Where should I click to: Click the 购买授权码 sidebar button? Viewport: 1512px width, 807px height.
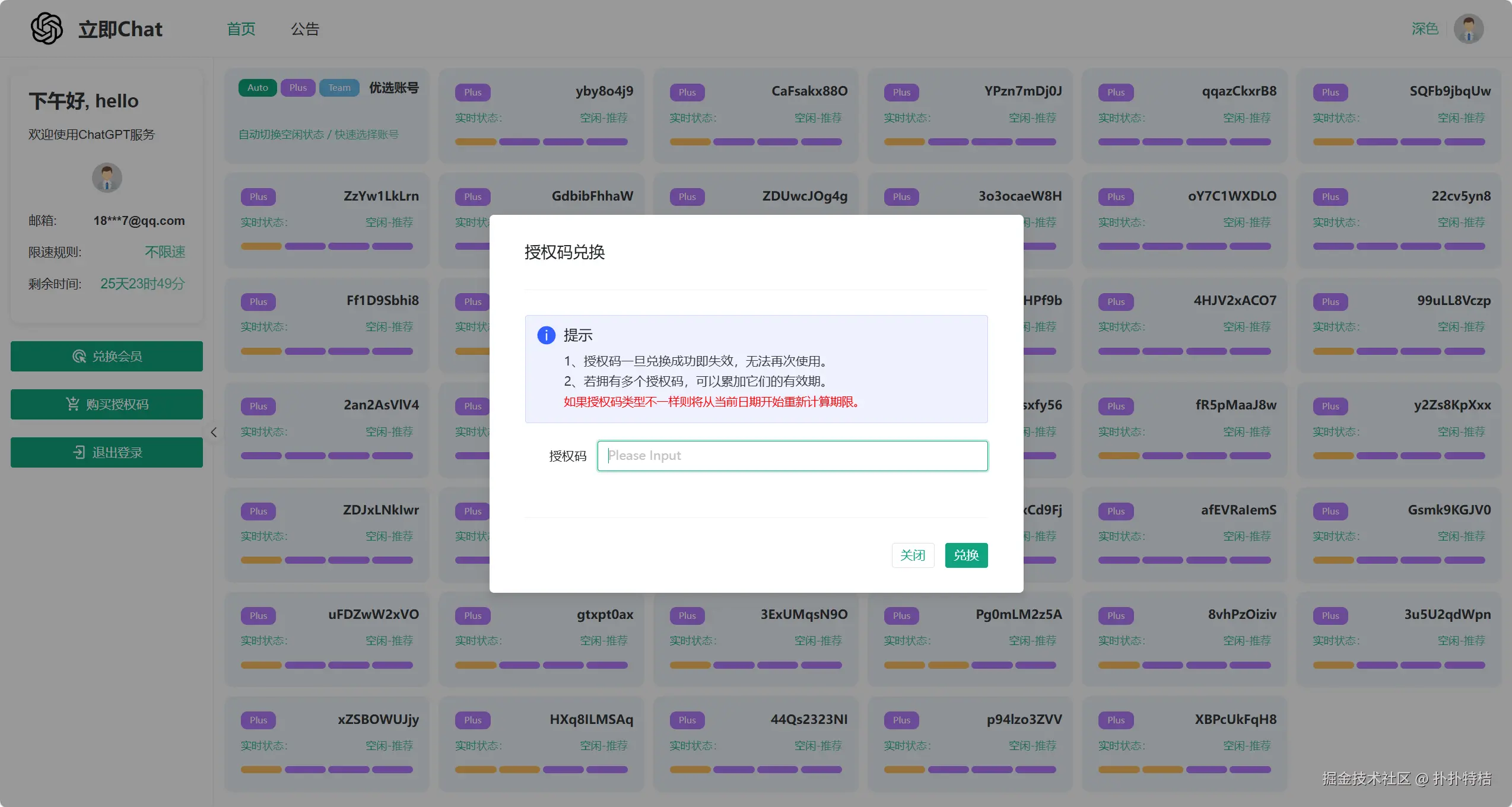click(x=107, y=404)
